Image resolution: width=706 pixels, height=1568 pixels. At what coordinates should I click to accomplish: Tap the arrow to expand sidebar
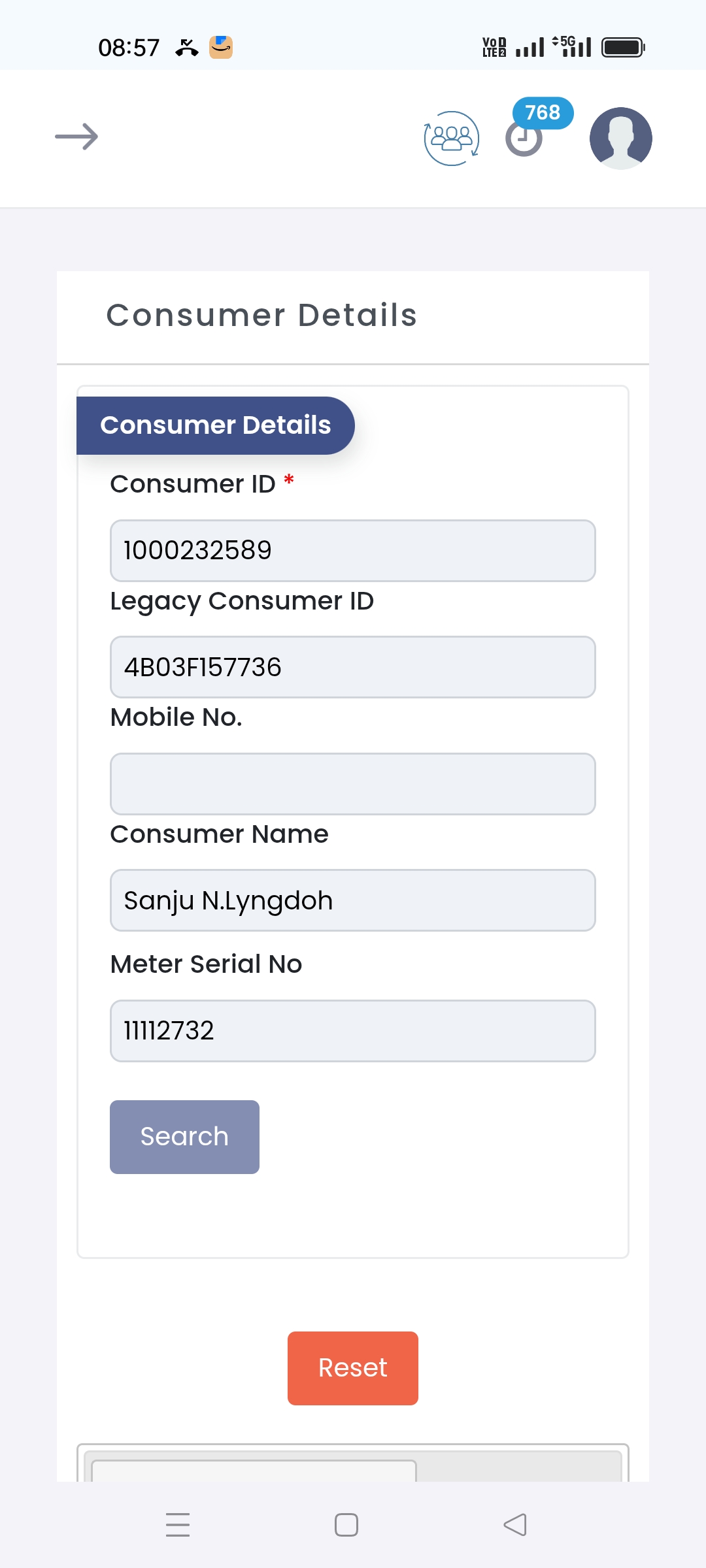(x=76, y=137)
